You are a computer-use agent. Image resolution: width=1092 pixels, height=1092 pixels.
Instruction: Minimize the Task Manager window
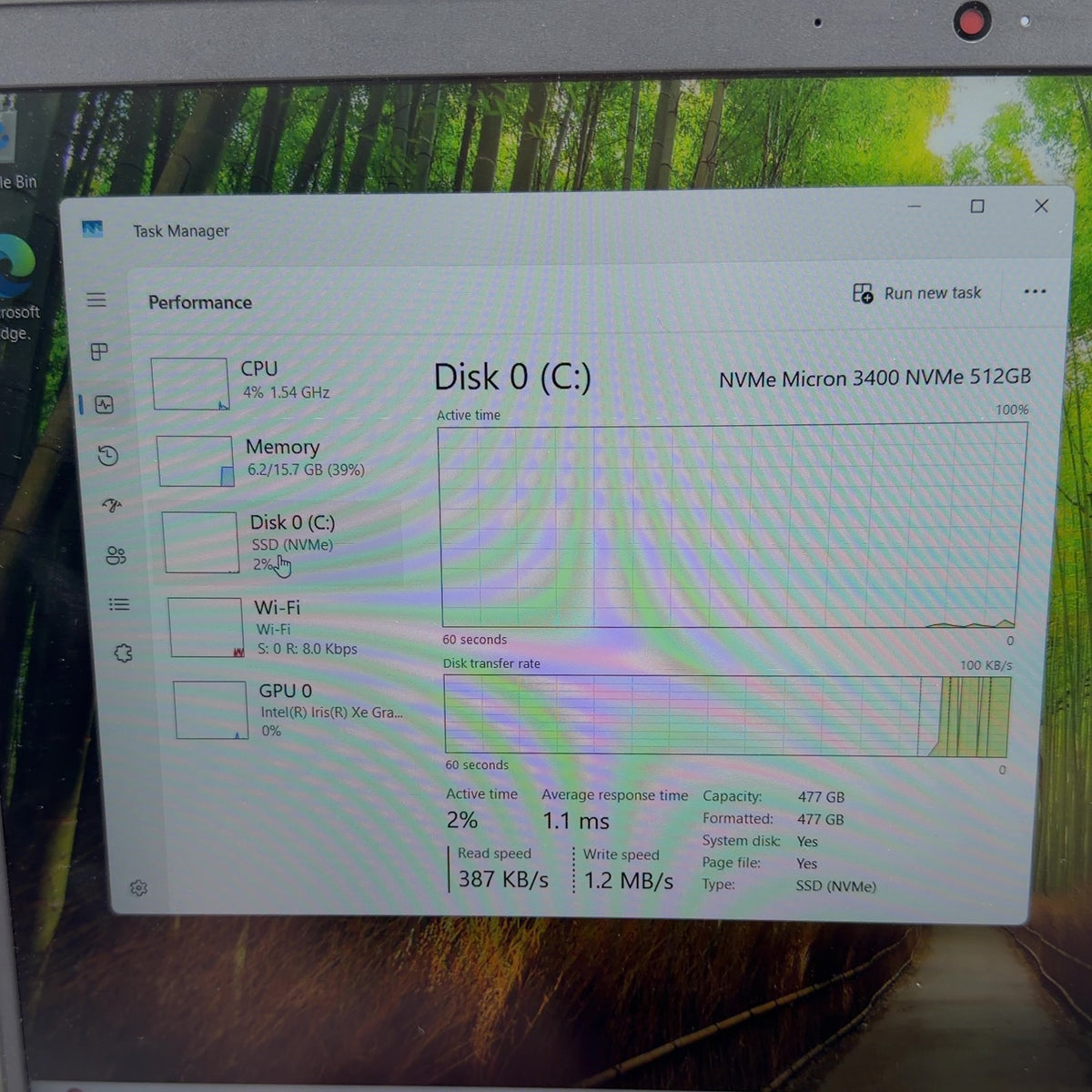[915, 207]
